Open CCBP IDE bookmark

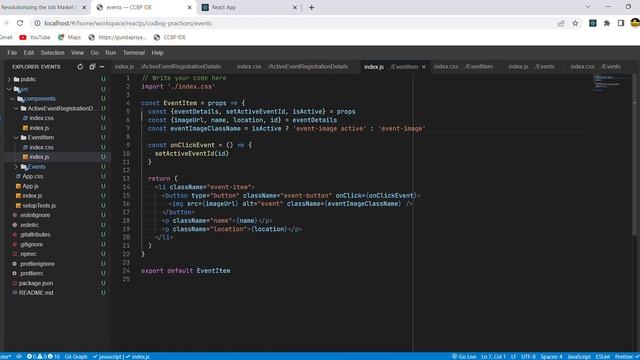[169, 37]
